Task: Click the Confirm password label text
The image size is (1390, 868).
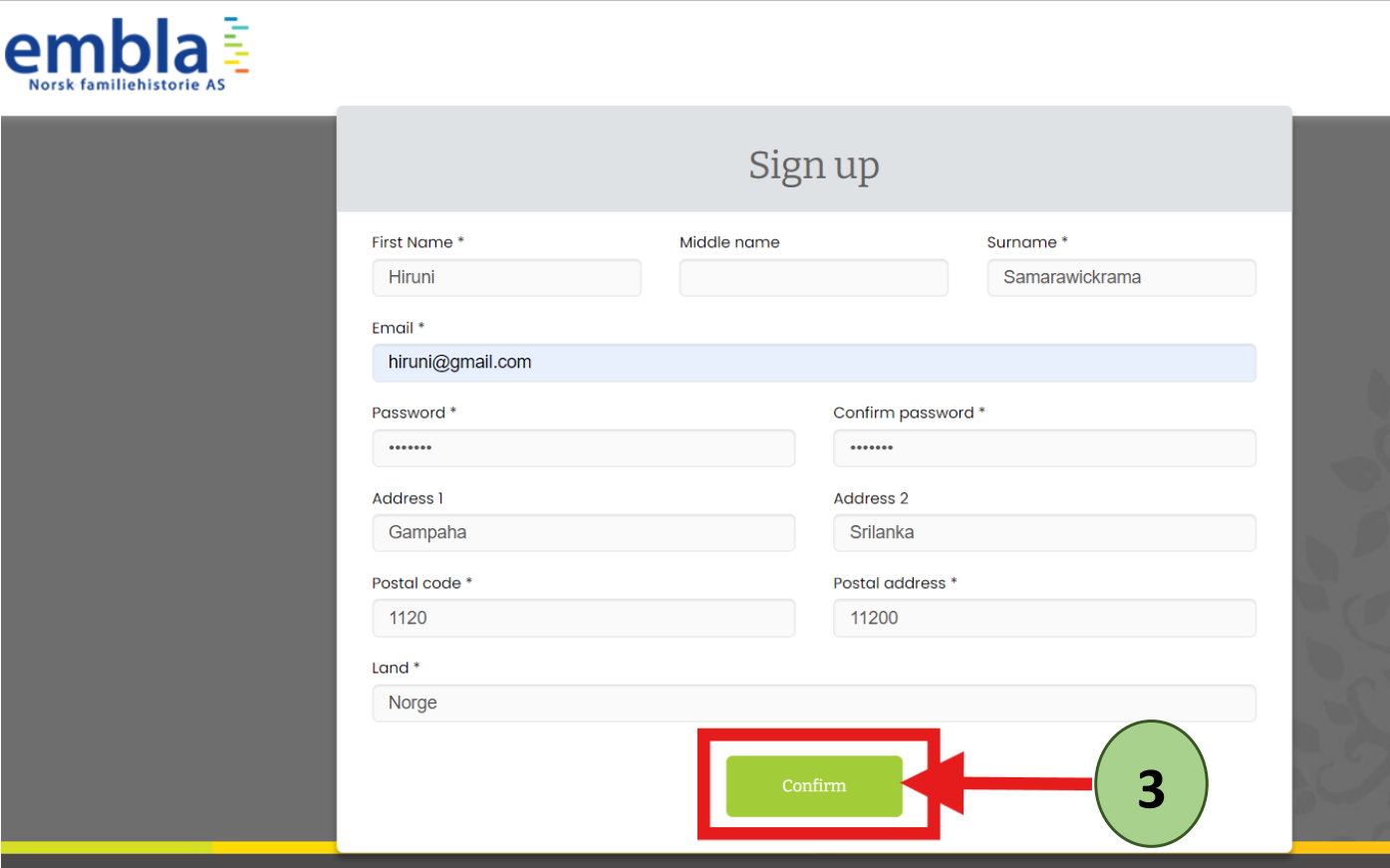Action: coord(903,413)
